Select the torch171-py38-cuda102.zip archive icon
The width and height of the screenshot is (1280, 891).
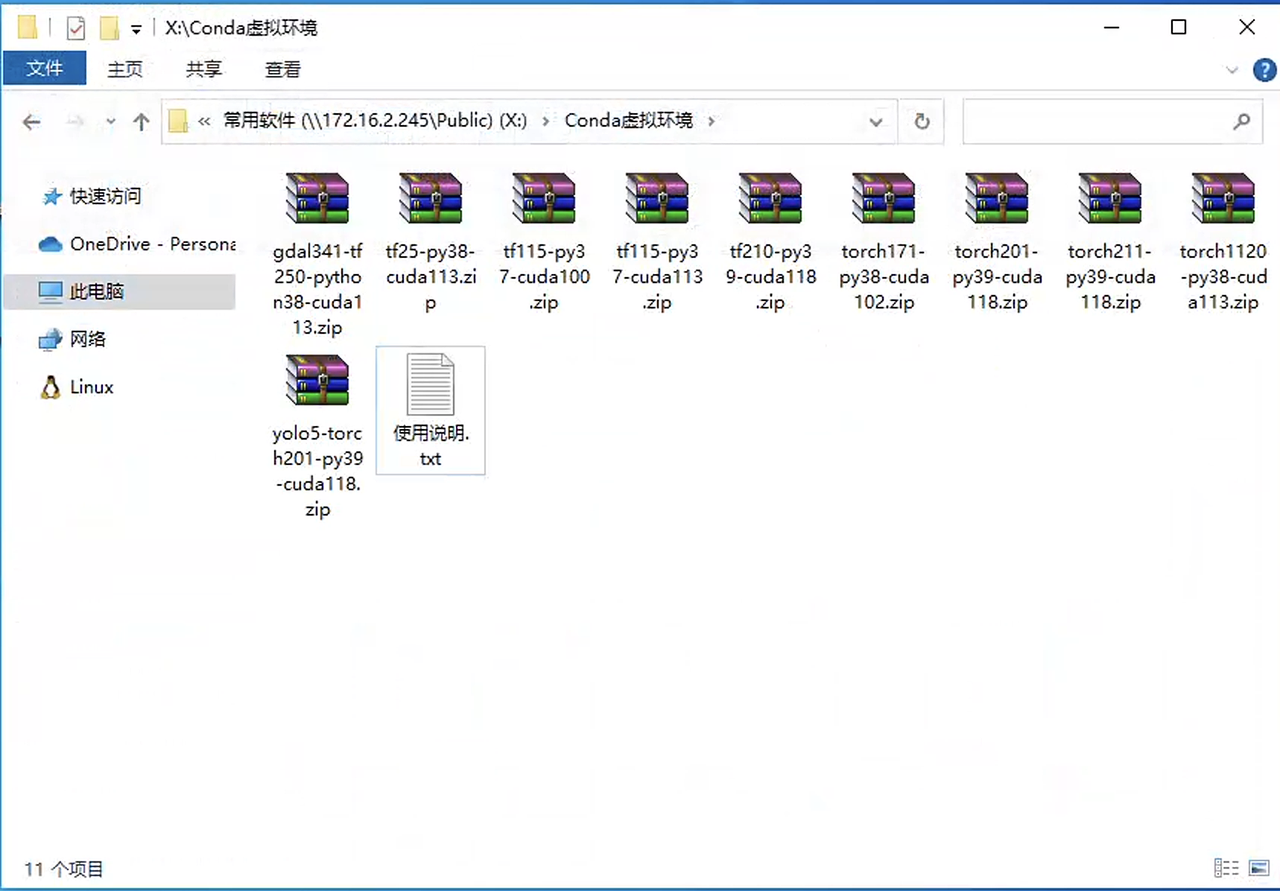click(x=883, y=198)
